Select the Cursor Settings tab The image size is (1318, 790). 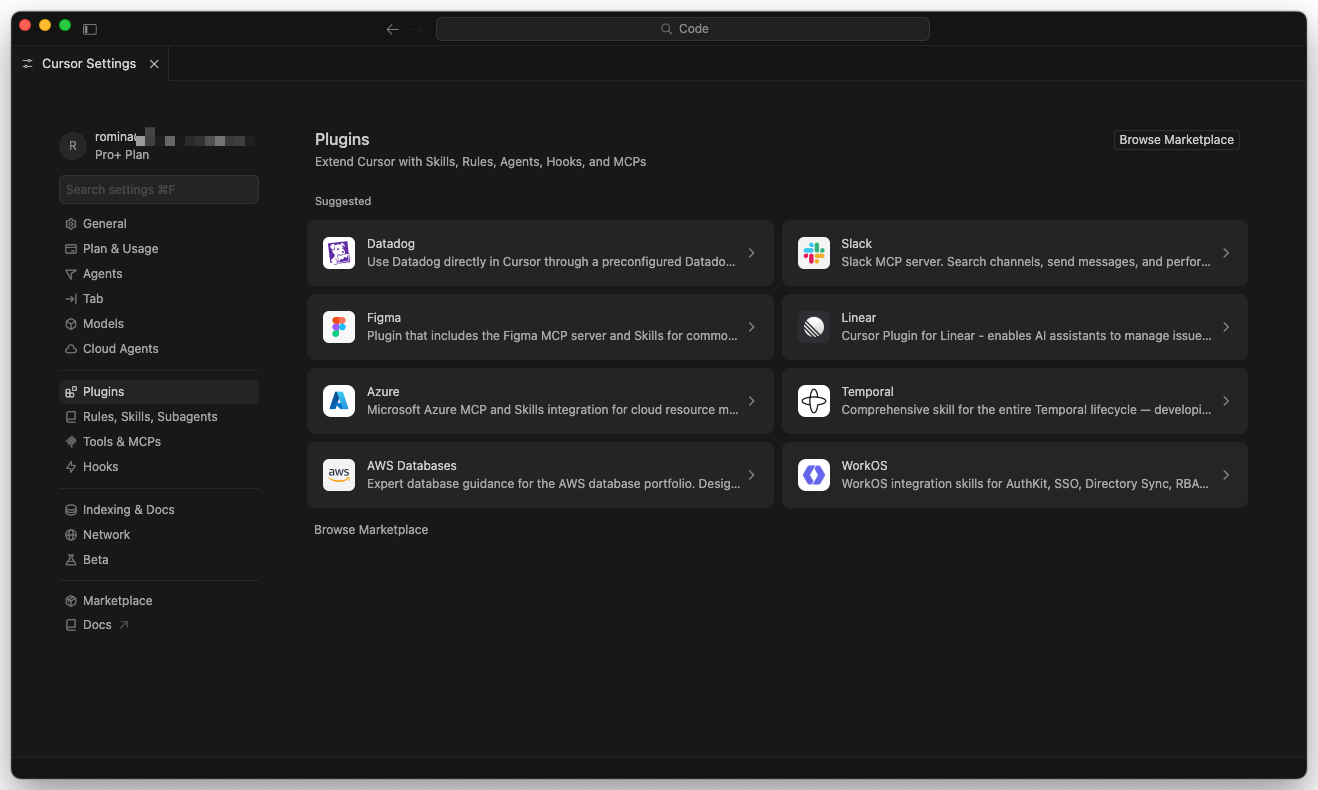point(90,64)
